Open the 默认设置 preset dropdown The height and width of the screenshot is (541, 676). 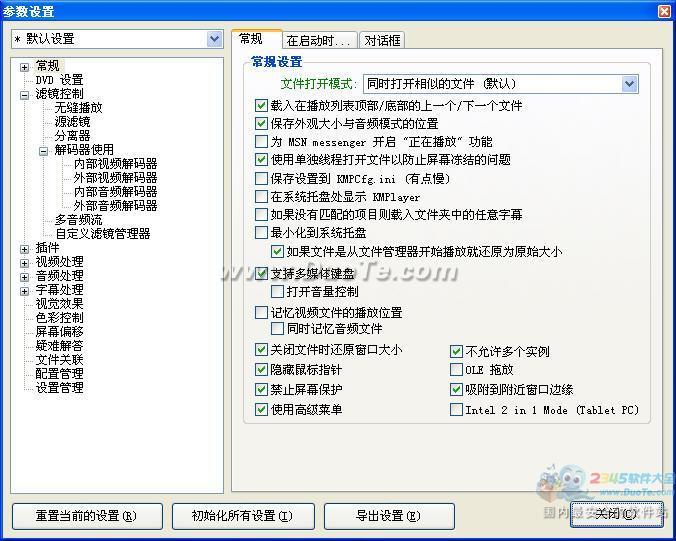click(214, 39)
